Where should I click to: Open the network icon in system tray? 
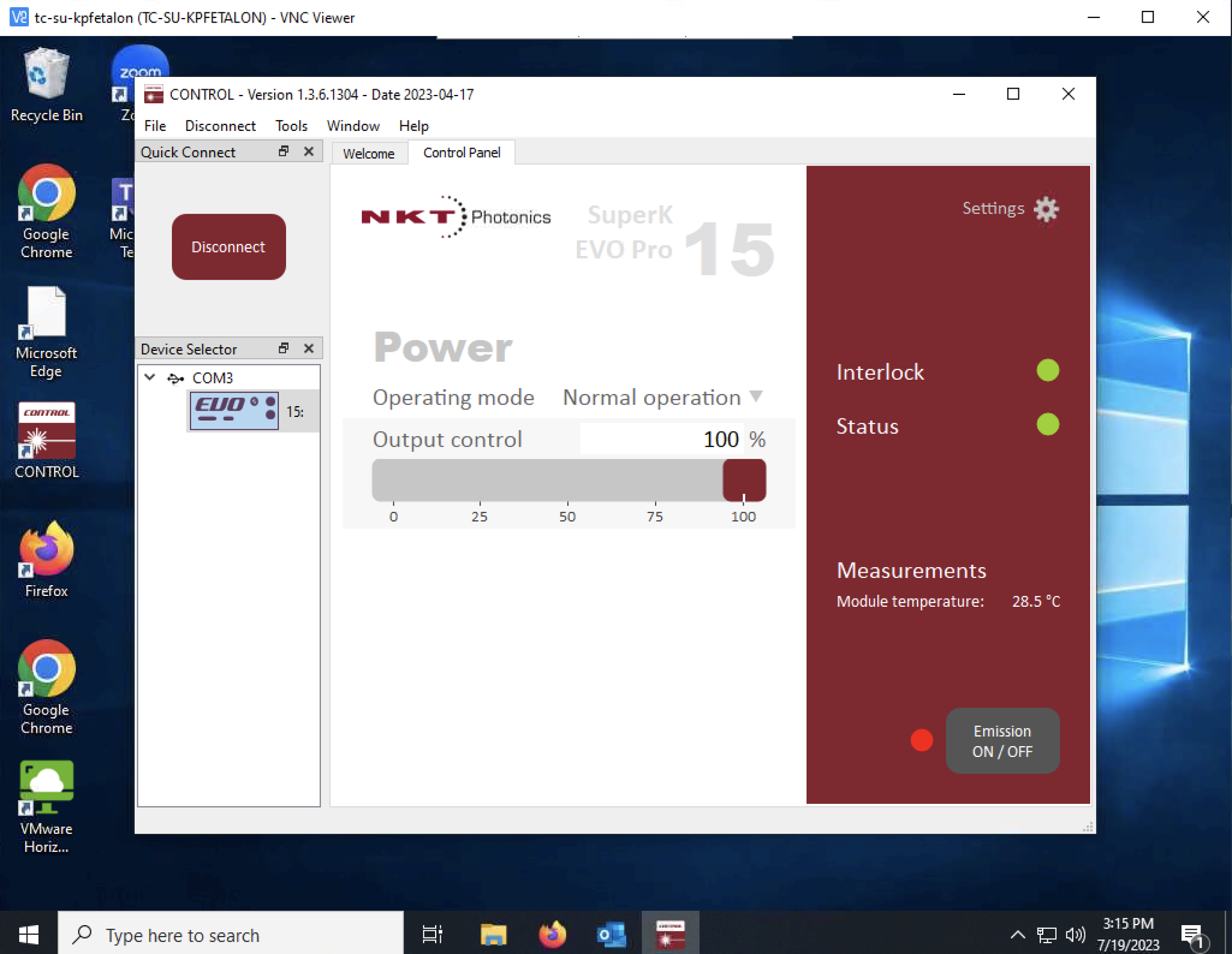pyautogui.click(x=1047, y=935)
